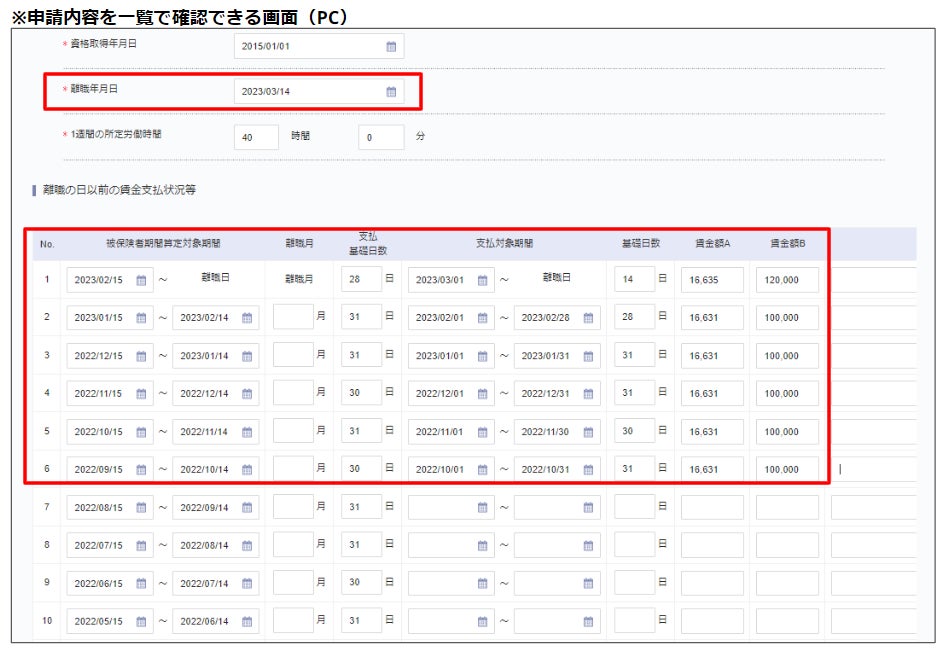
Task: Open calendar icon beside 2023/02/14 in row 2
Action: 247,318
